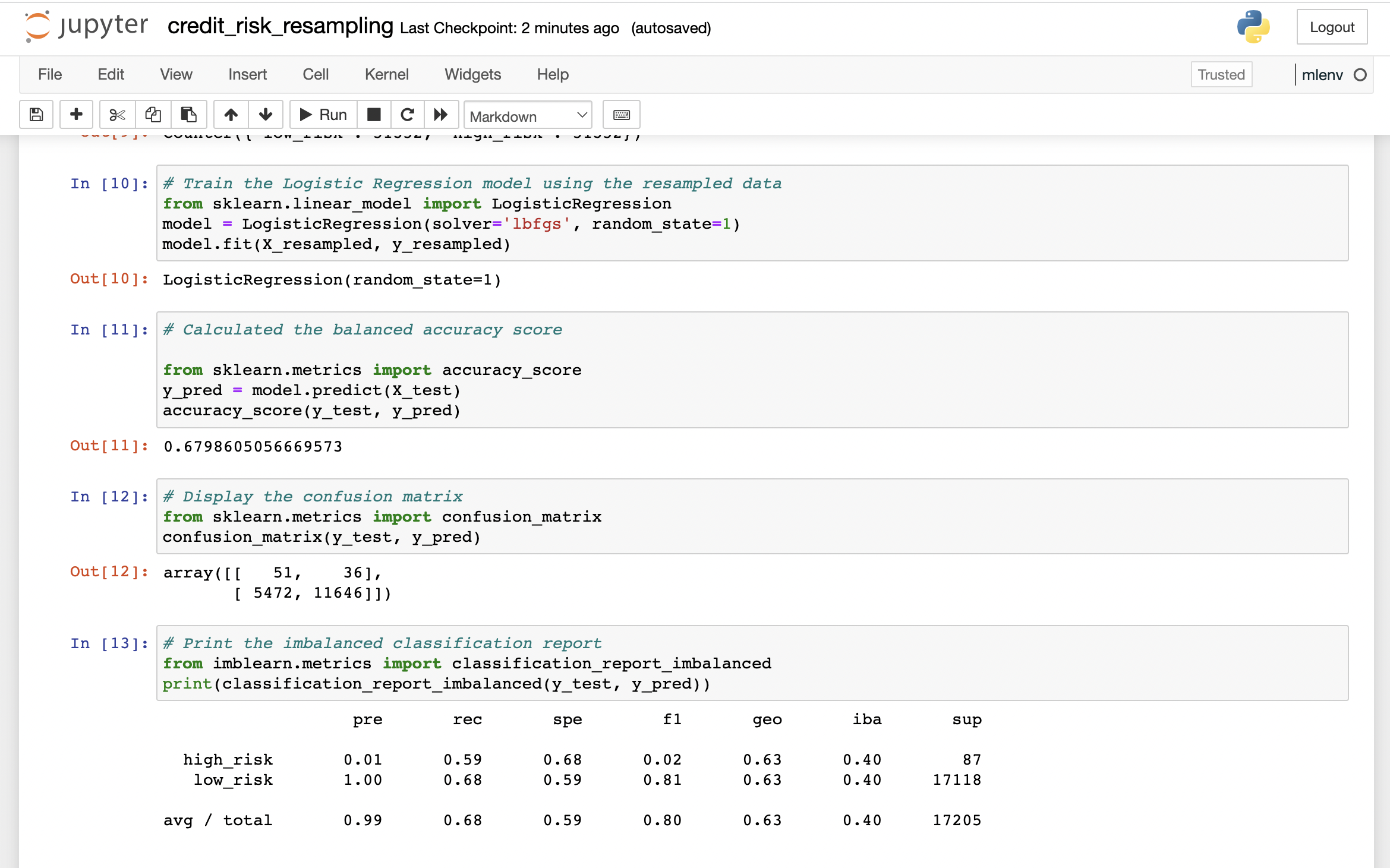Open the command palette keyboard icon
Viewport: 1390px width, 868px height.
pos(622,114)
